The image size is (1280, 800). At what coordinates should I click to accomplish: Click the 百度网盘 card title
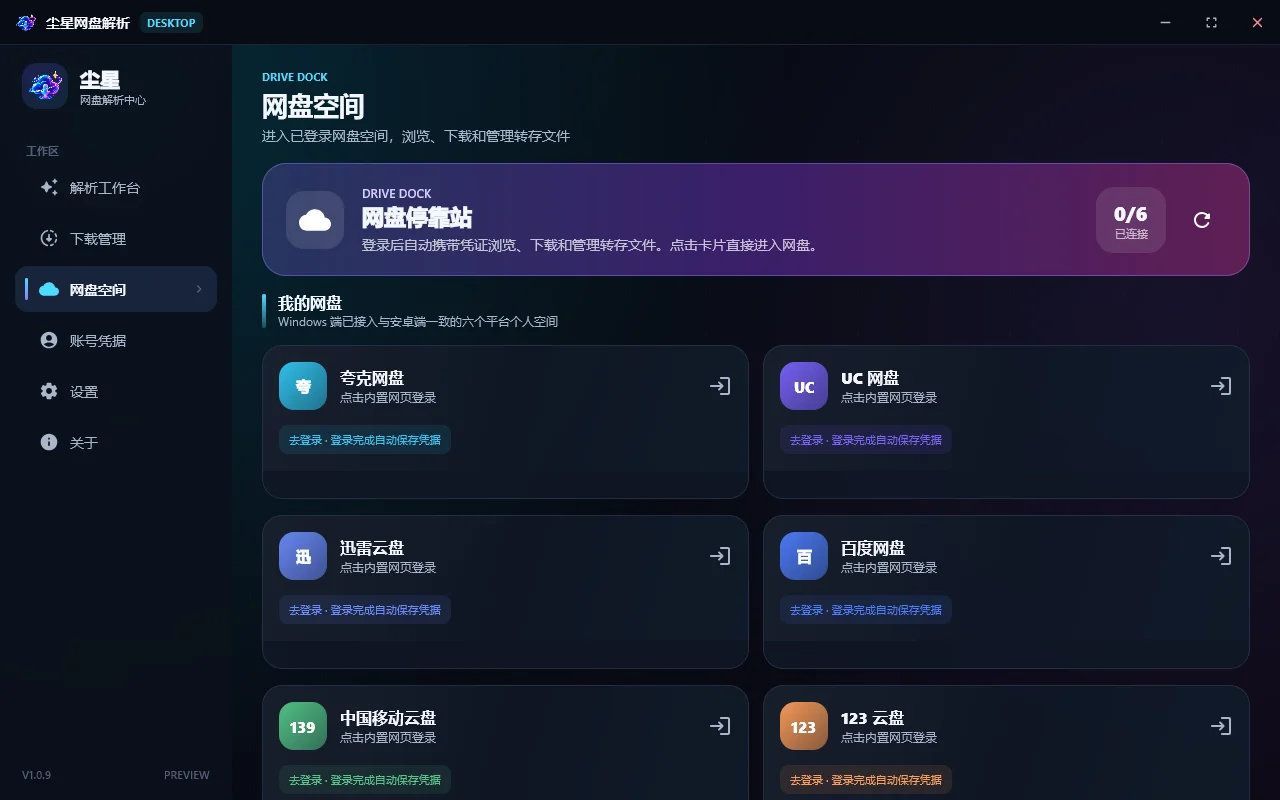[x=873, y=548]
